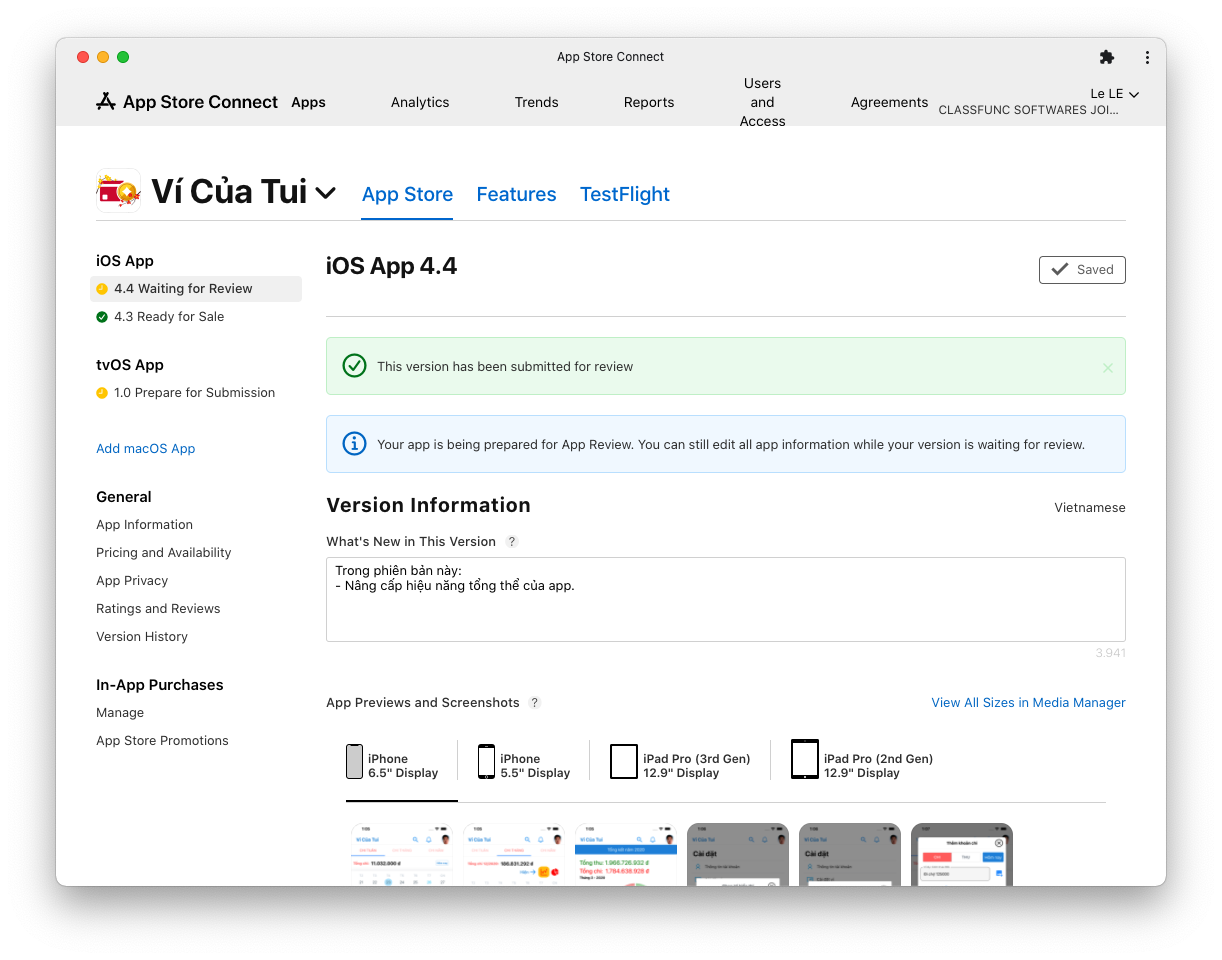The image size is (1222, 960).
Task: Open the Vietnamese language selector
Action: pos(1089,508)
